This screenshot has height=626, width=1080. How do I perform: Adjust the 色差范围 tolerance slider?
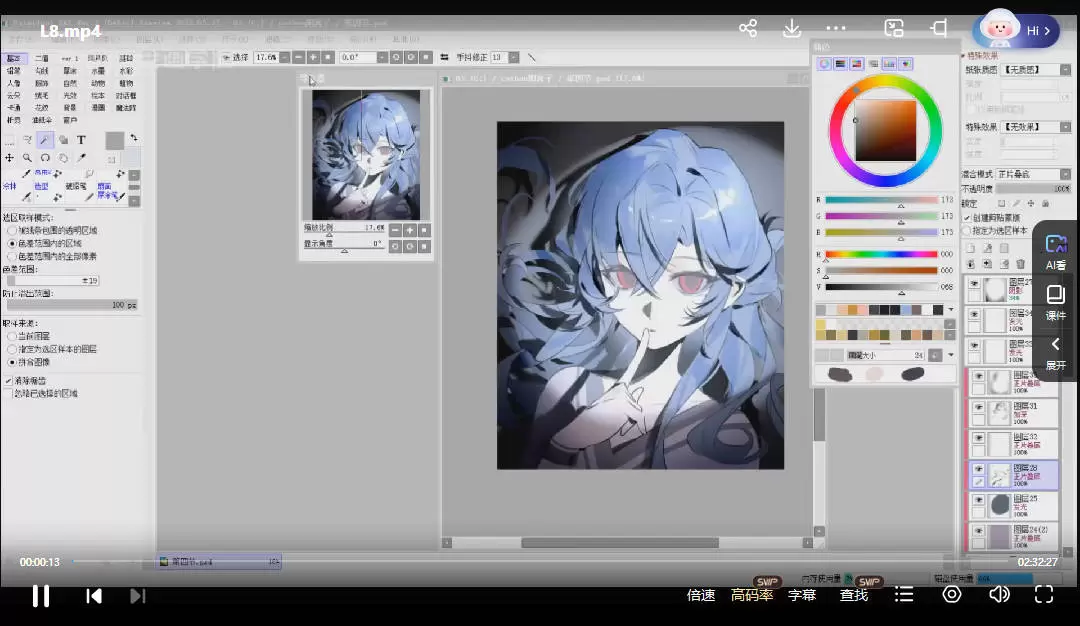click(x=52, y=280)
